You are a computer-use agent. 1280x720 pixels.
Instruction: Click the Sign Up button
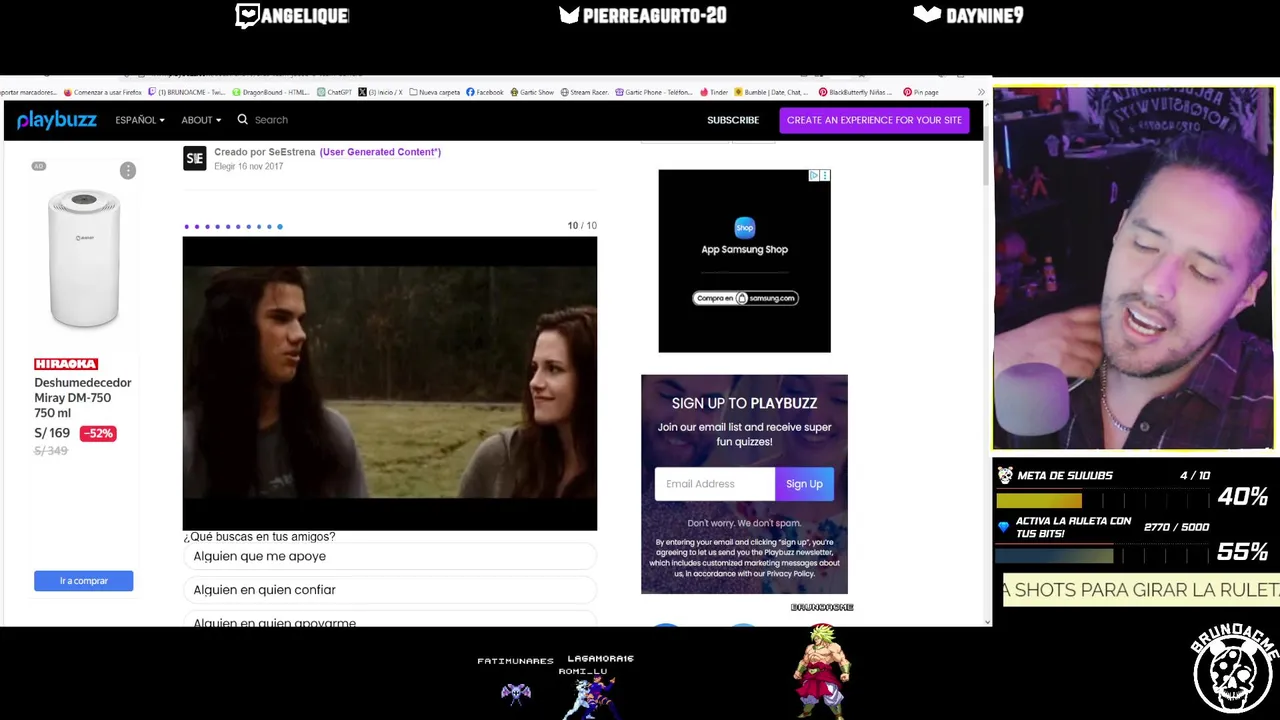coord(804,484)
